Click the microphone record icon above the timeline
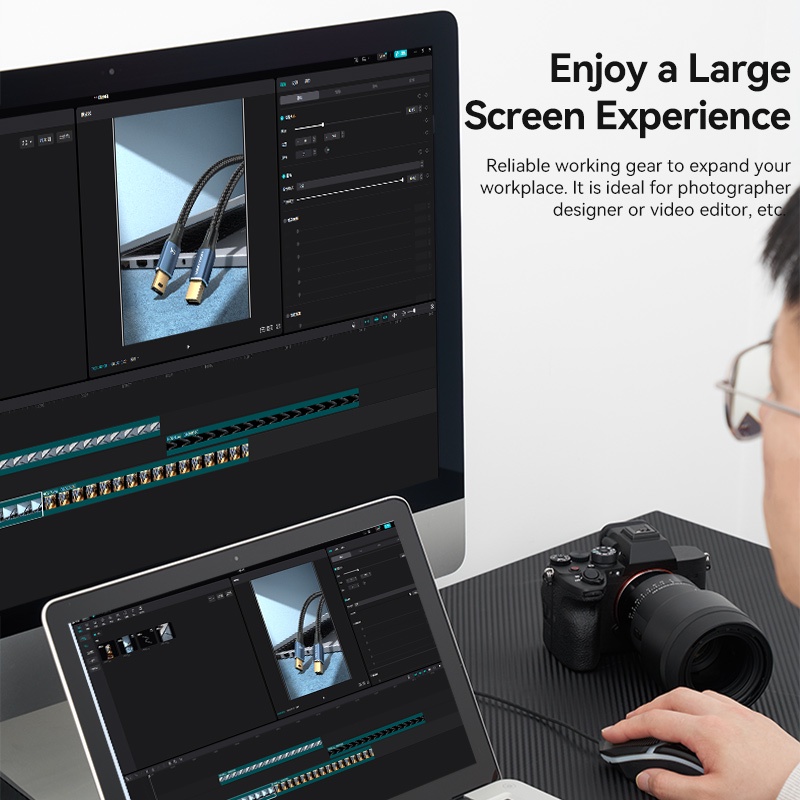 coord(355,324)
